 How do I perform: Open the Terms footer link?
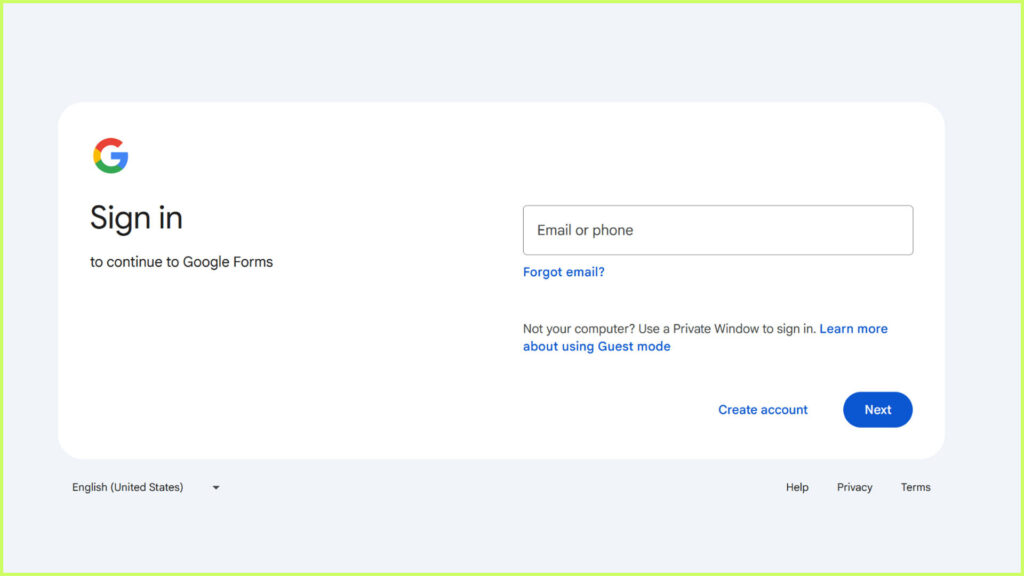(x=915, y=487)
